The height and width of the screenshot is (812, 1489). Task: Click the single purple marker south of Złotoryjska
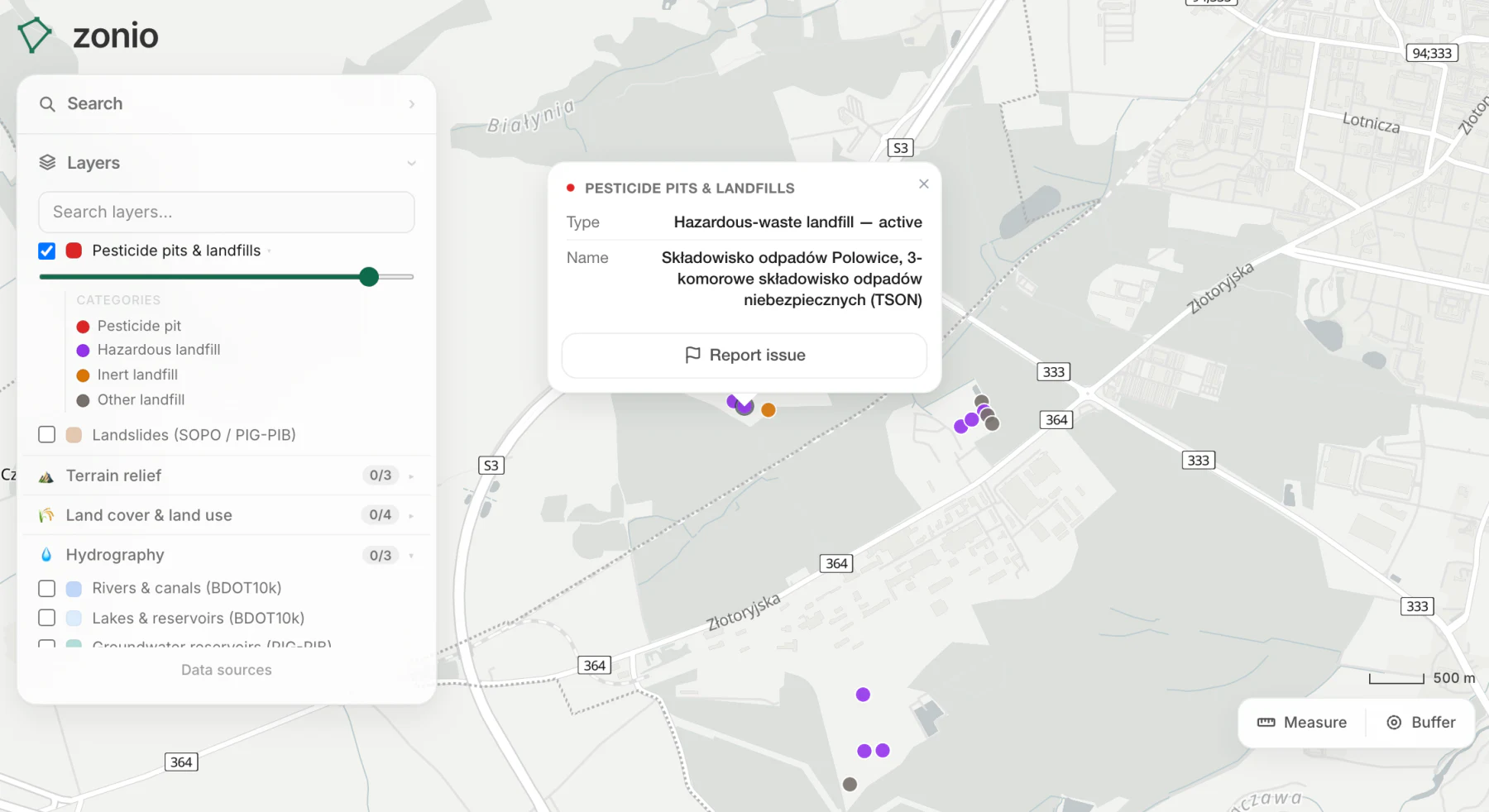click(x=863, y=695)
